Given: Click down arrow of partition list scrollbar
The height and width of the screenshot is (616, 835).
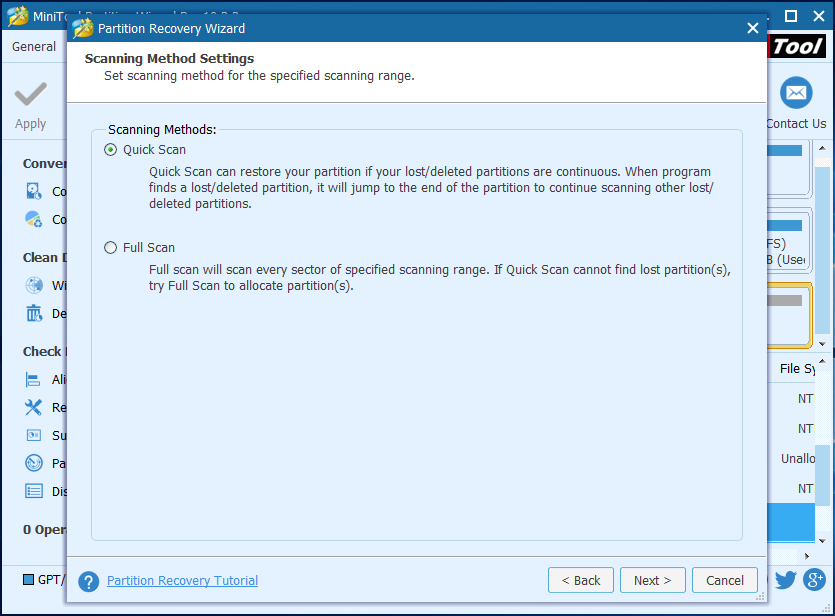Looking at the screenshot, I should tap(822, 541).
